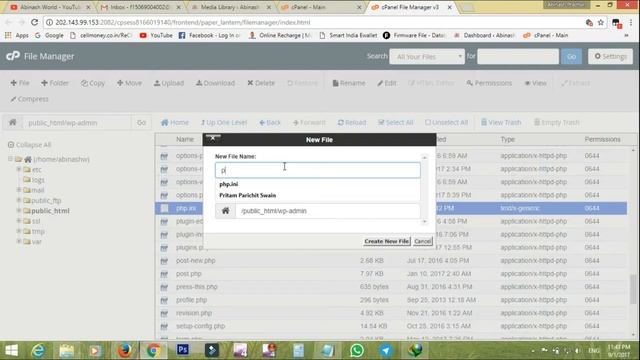Collapse the /home/abinashw root node
The height and width of the screenshot is (360, 640).
(10, 159)
